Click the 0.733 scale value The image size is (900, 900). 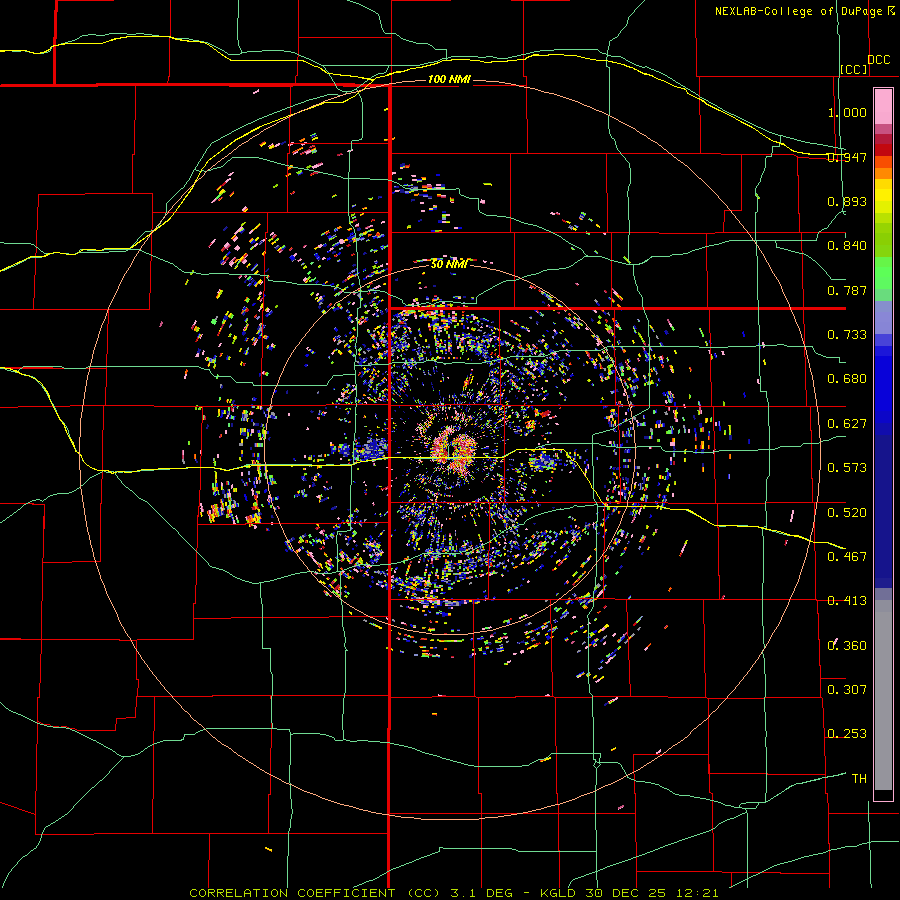pos(847,335)
